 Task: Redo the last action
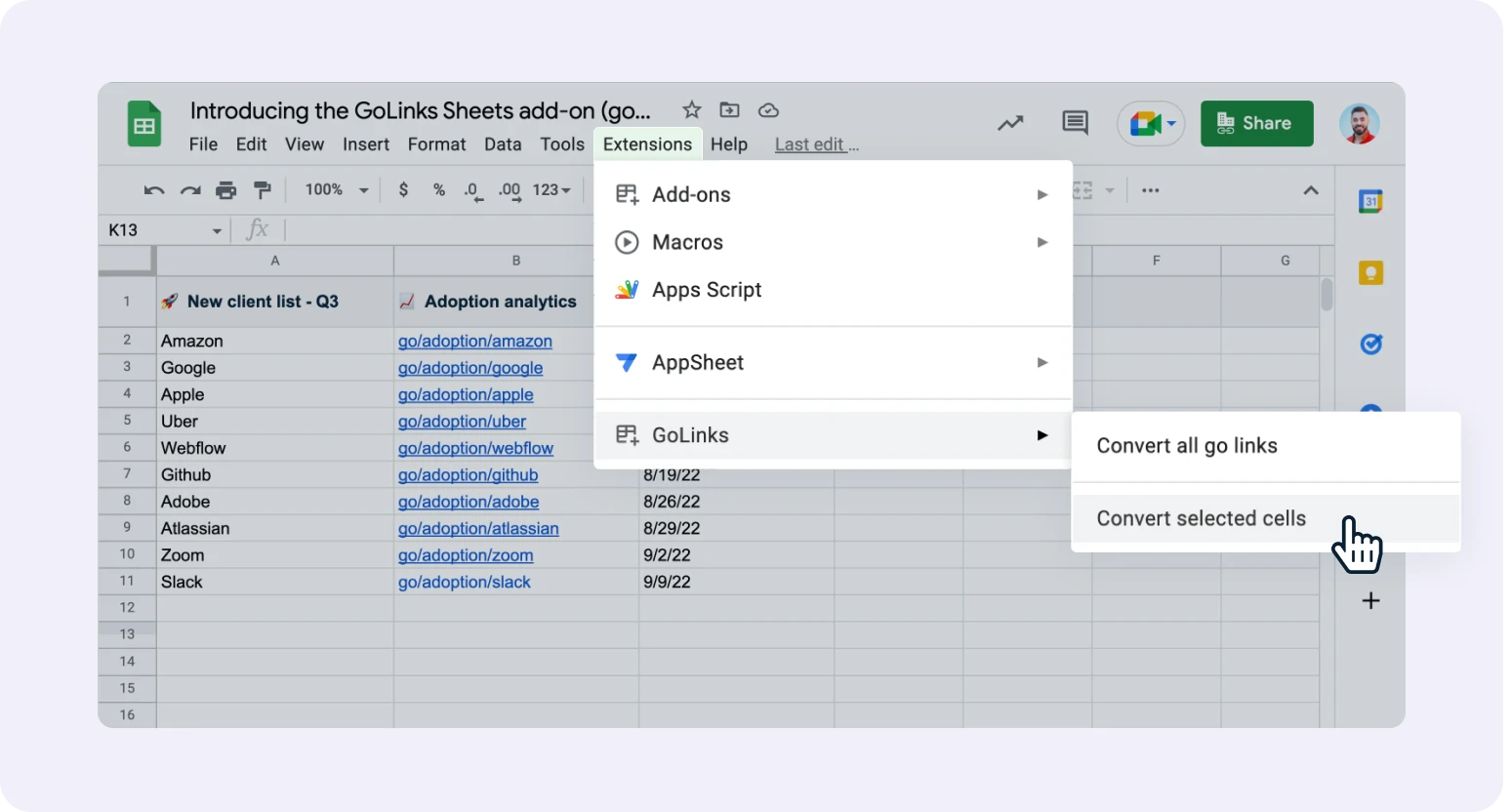point(190,189)
